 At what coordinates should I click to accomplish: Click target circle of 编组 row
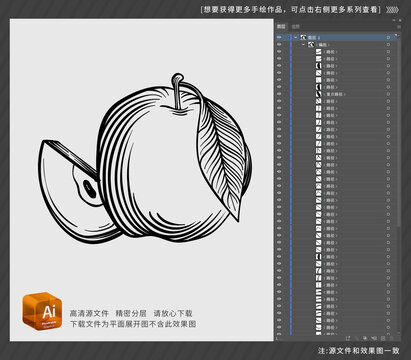(x=388, y=44)
